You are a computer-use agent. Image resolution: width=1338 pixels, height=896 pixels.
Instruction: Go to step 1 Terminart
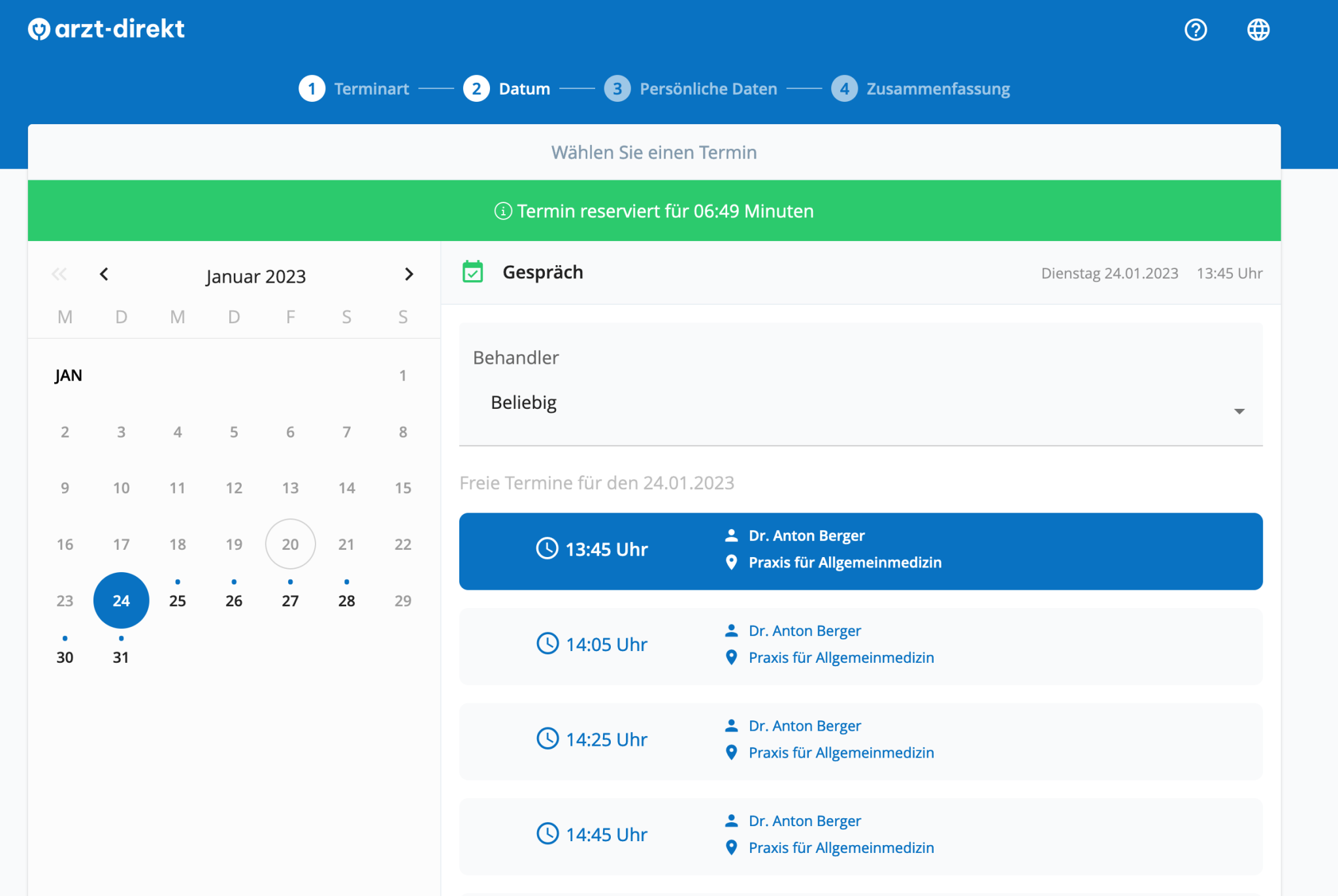click(x=353, y=88)
